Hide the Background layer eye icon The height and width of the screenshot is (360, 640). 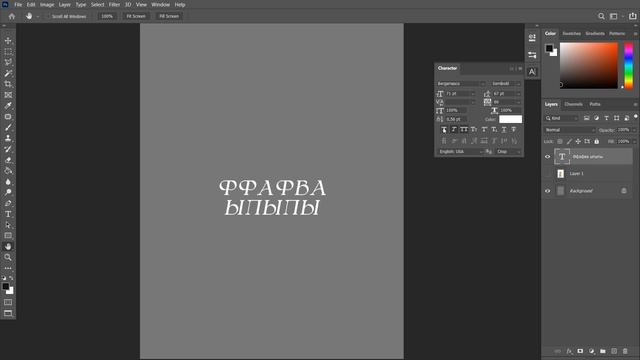point(547,191)
